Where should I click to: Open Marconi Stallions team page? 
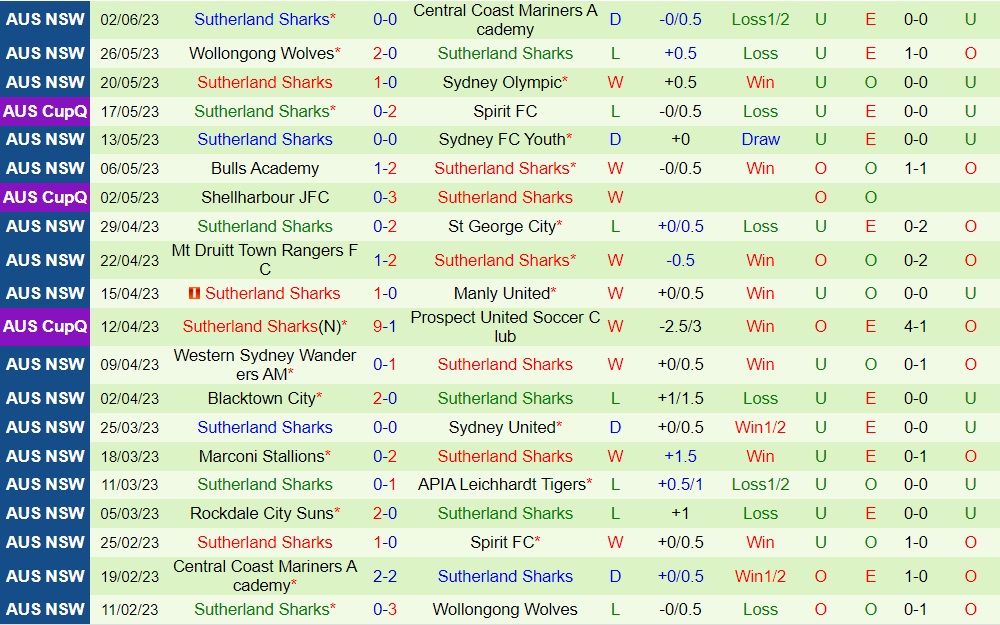tap(261, 456)
